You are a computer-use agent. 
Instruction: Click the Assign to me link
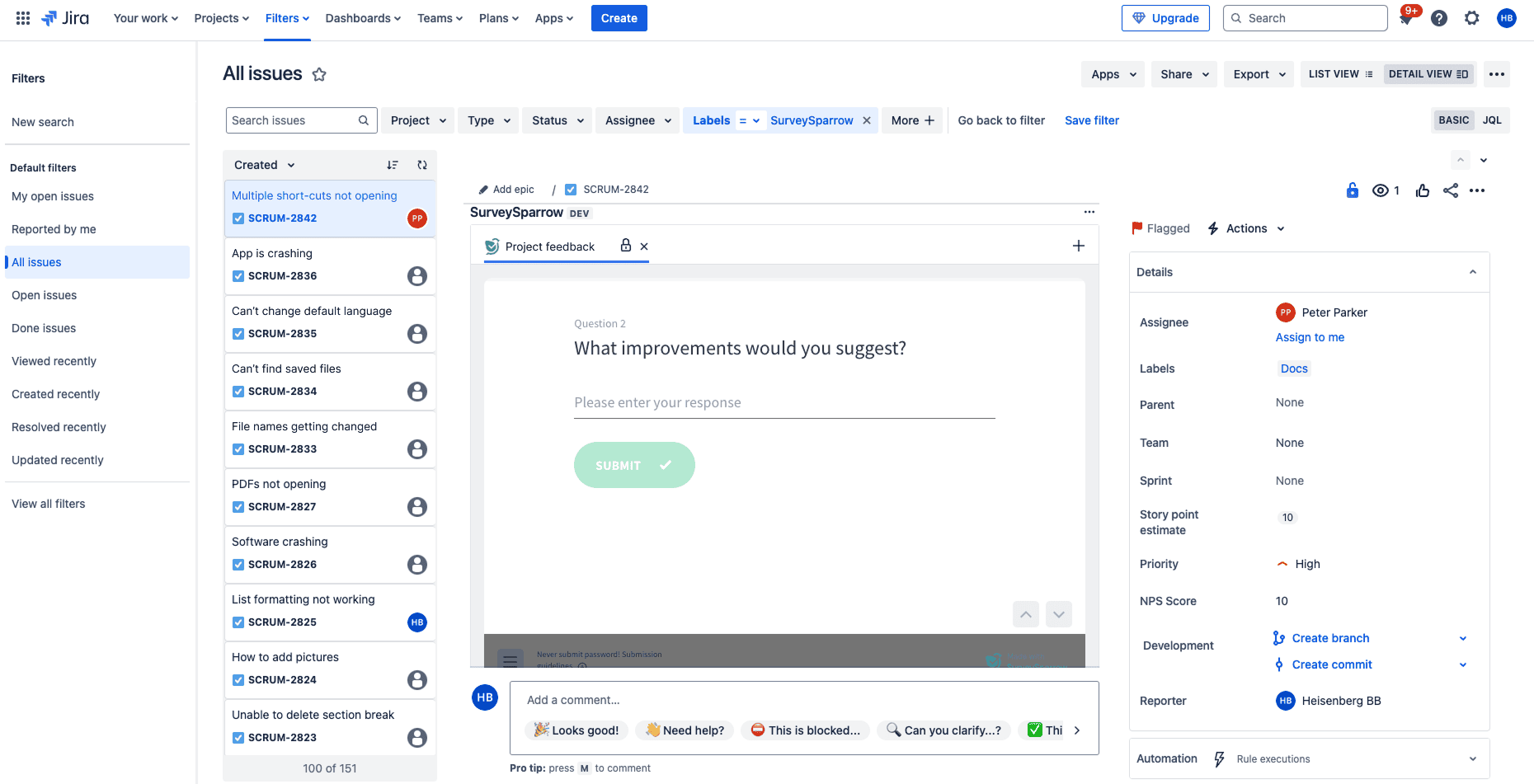(x=1310, y=337)
